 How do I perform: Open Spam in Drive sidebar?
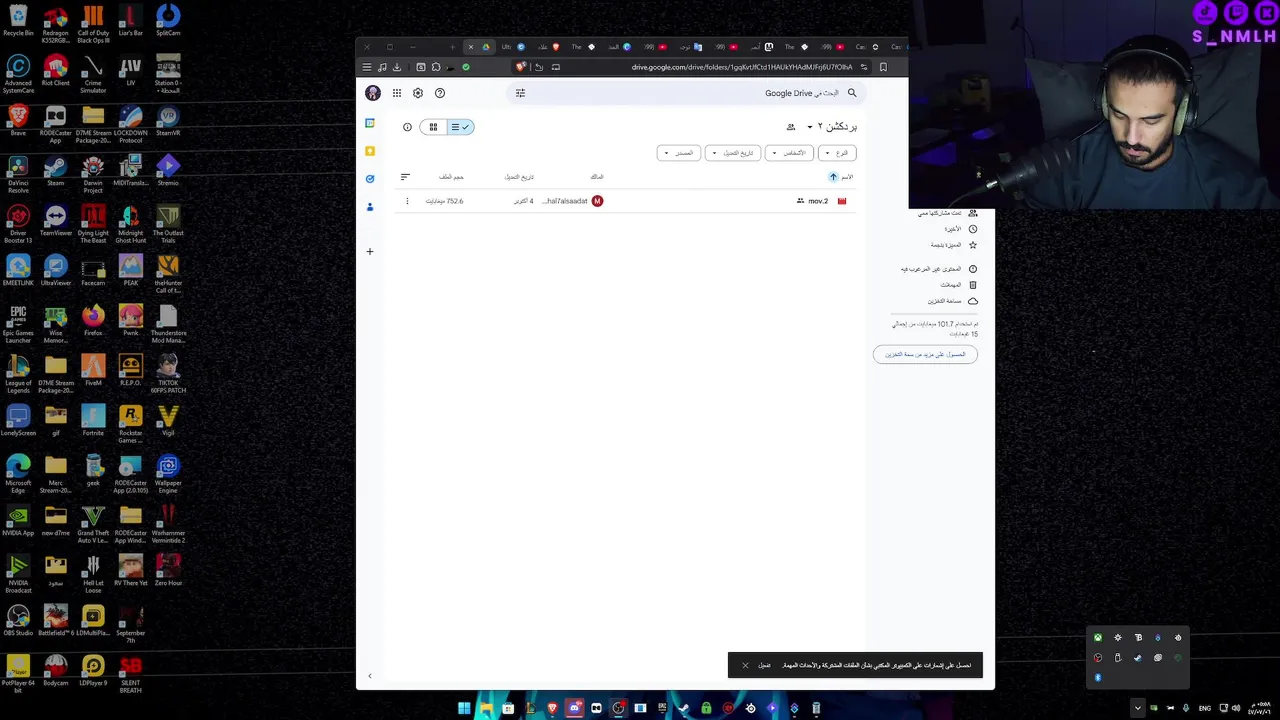(938, 269)
